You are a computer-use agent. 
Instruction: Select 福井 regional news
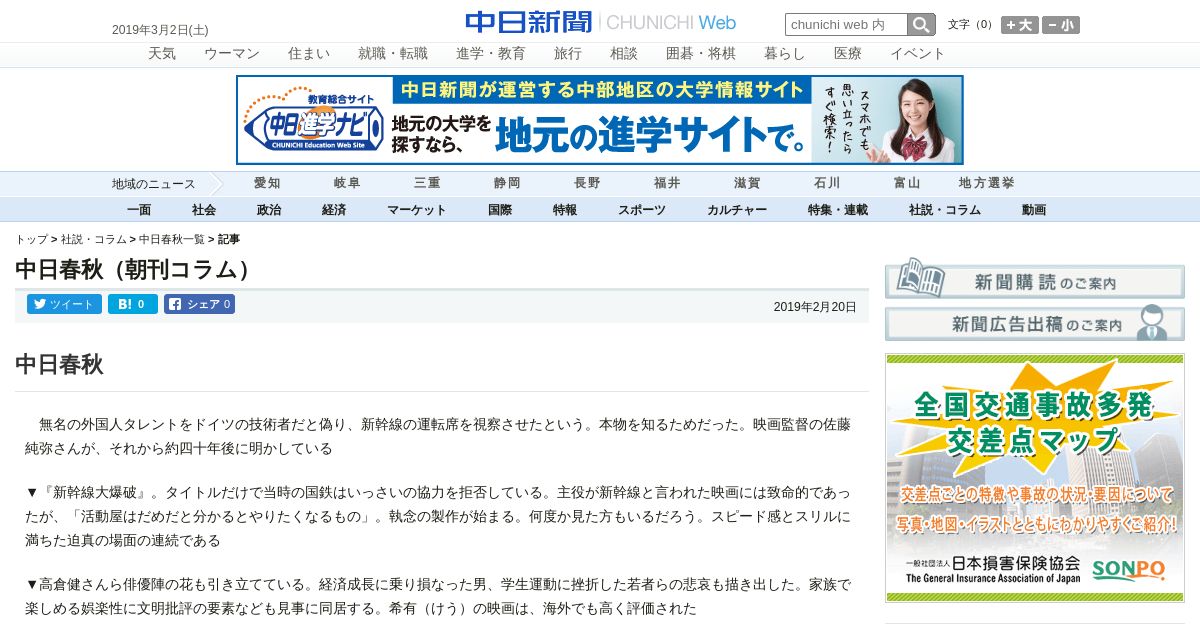[x=667, y=183]
